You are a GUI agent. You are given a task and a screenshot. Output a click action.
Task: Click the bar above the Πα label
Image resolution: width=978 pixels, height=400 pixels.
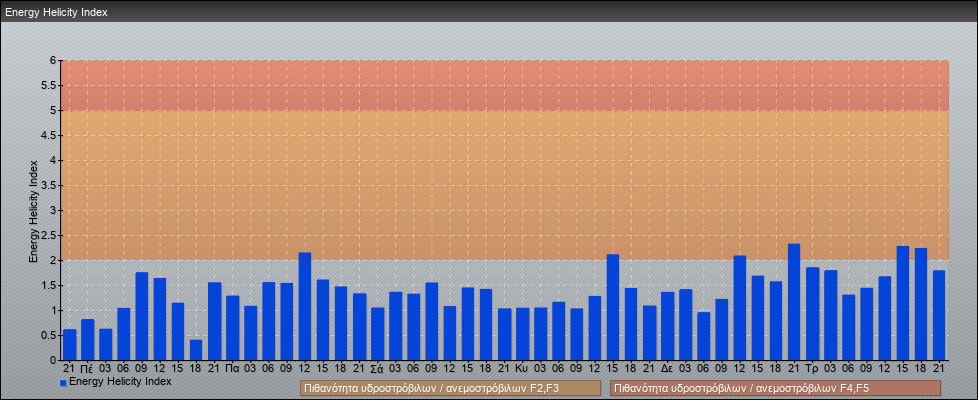232,327
